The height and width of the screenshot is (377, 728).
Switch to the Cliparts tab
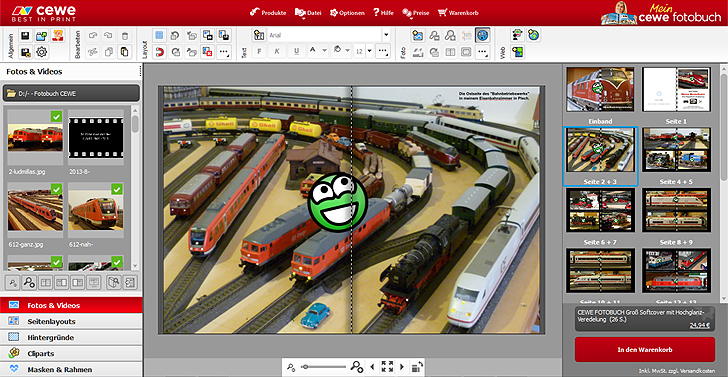click(x=71, y=353)
